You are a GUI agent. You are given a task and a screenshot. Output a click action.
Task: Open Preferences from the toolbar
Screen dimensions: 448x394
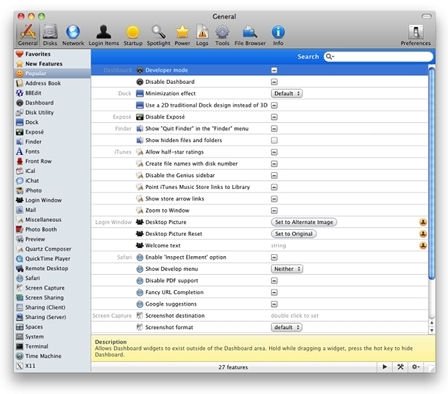(x=415, y=35)
